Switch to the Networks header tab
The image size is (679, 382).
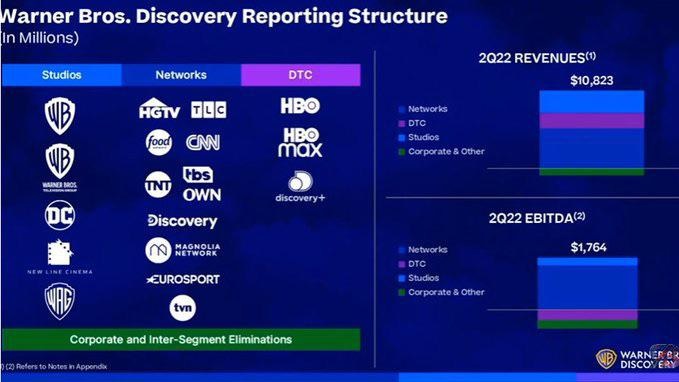coord(181,75)
